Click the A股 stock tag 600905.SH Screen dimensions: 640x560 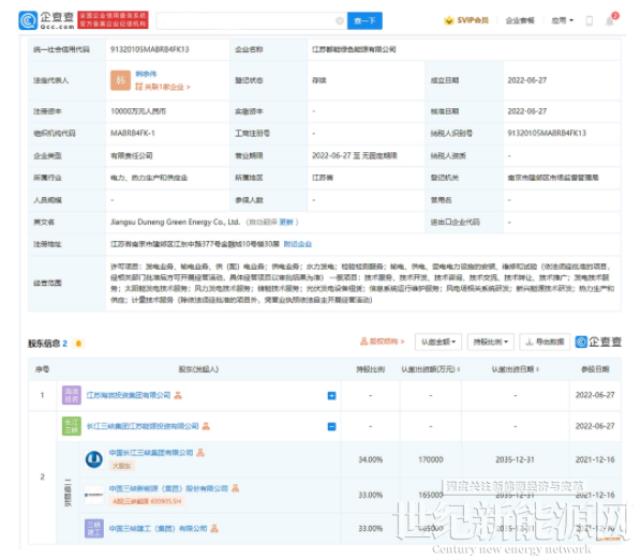[147, 501]
